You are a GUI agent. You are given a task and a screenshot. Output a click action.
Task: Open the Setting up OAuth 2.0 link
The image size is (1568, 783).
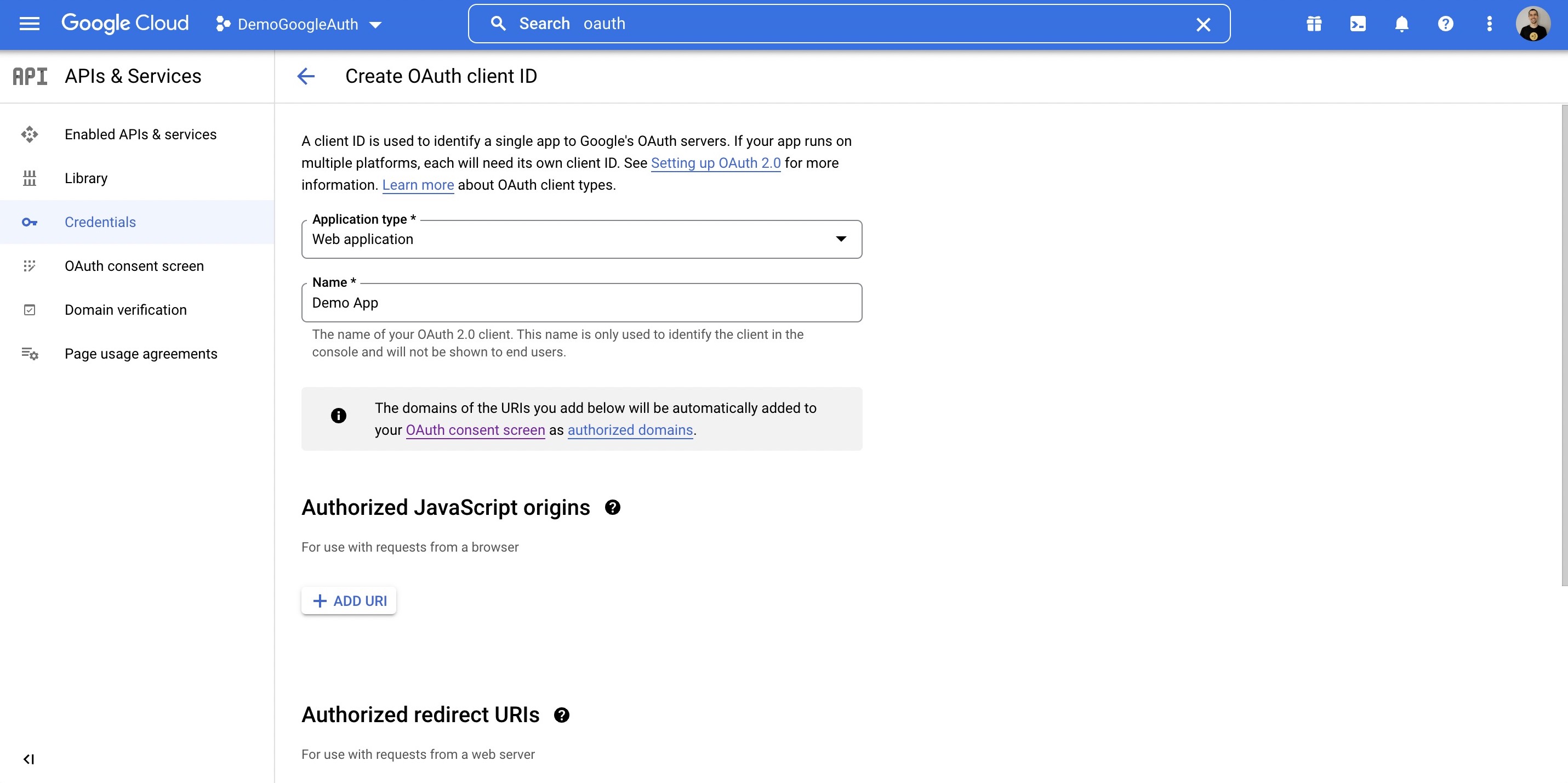click(x=716, y=162)
